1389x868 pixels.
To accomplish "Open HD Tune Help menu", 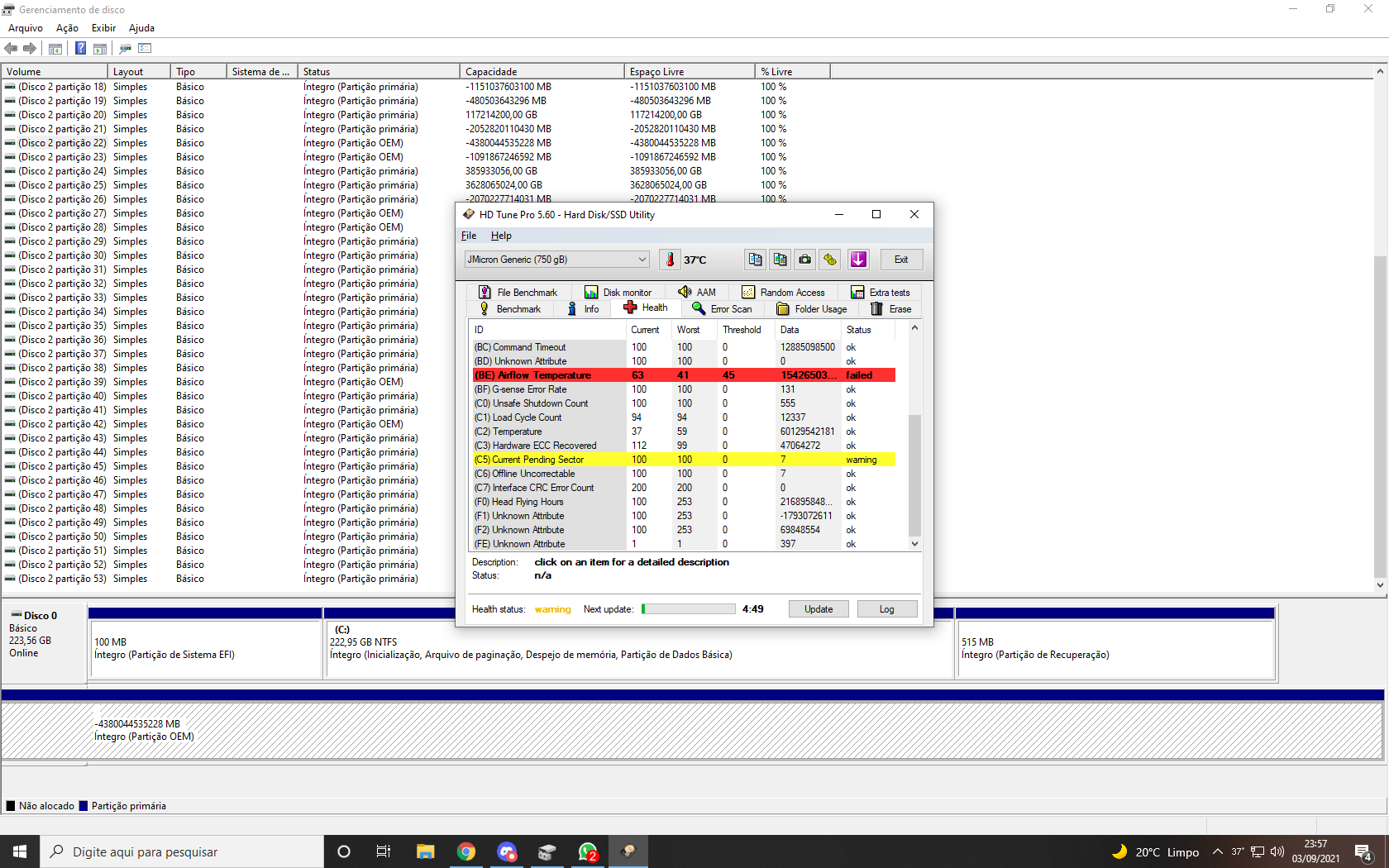I will 501,236.
